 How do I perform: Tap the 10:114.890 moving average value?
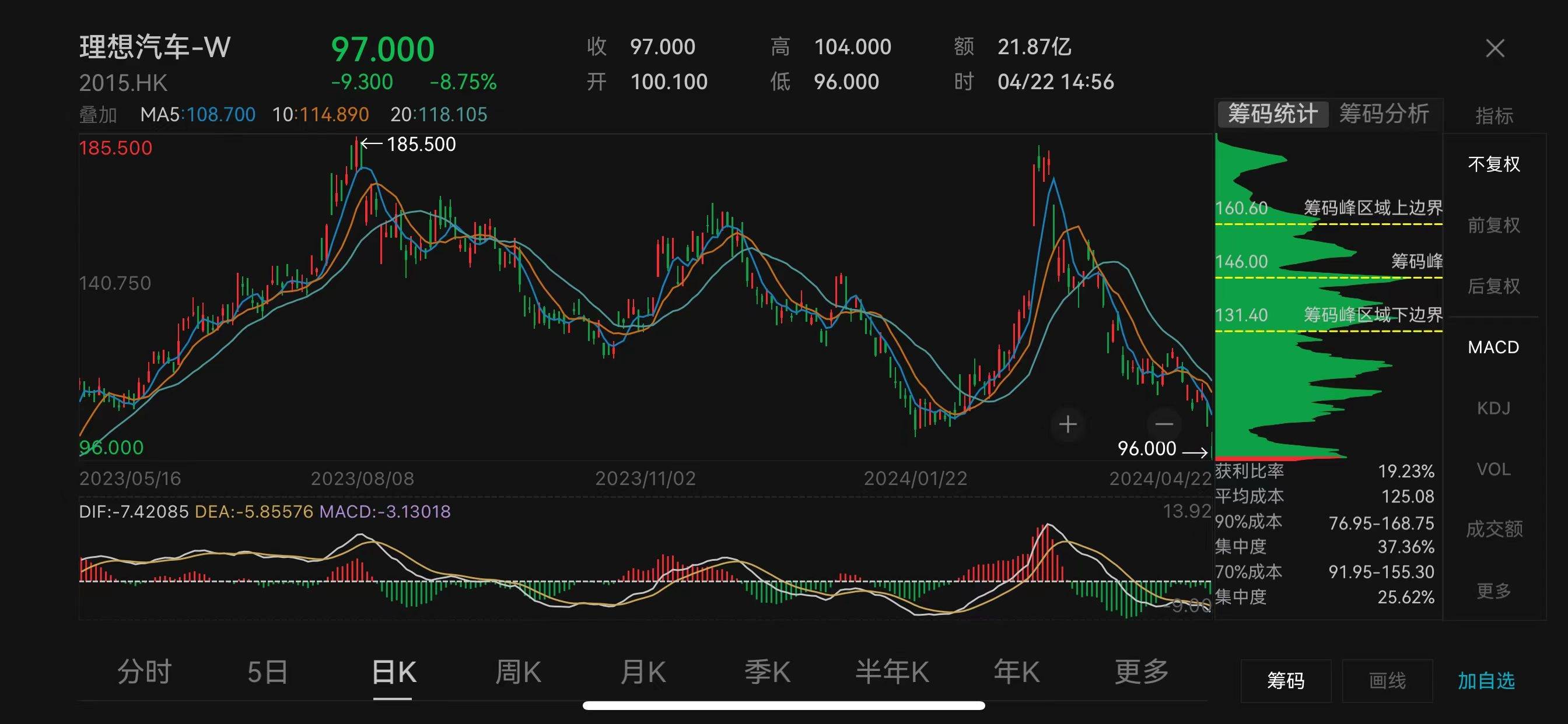[320, 114]
